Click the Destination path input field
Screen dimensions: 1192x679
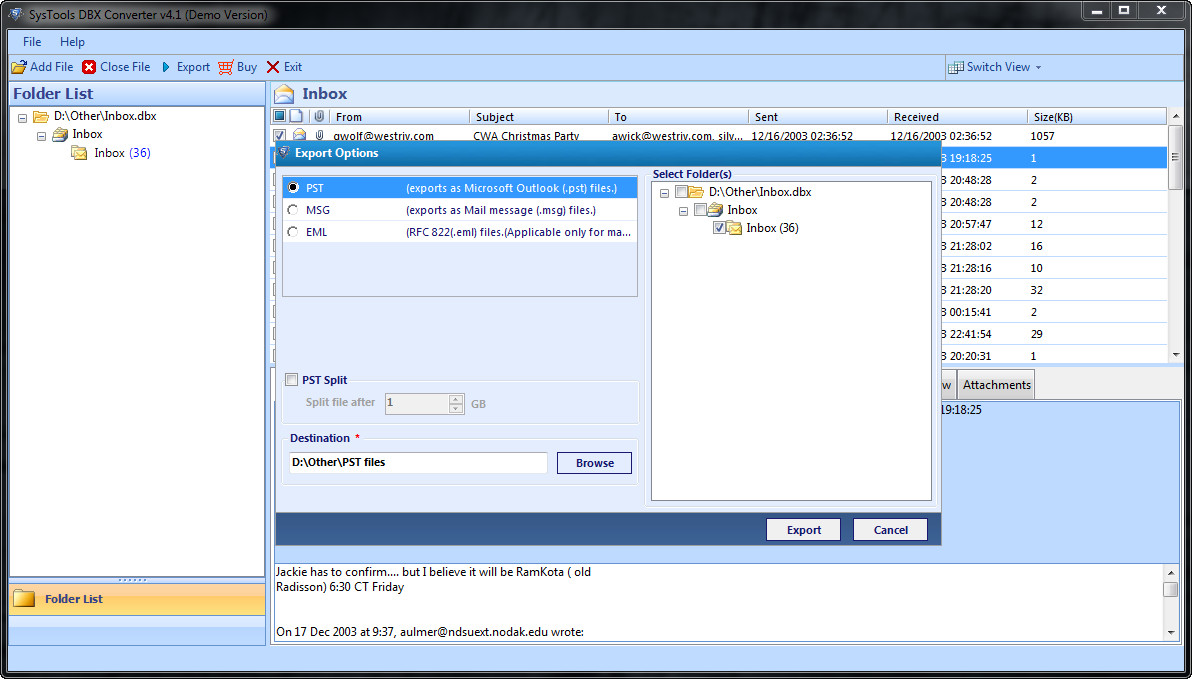point(418,462)
